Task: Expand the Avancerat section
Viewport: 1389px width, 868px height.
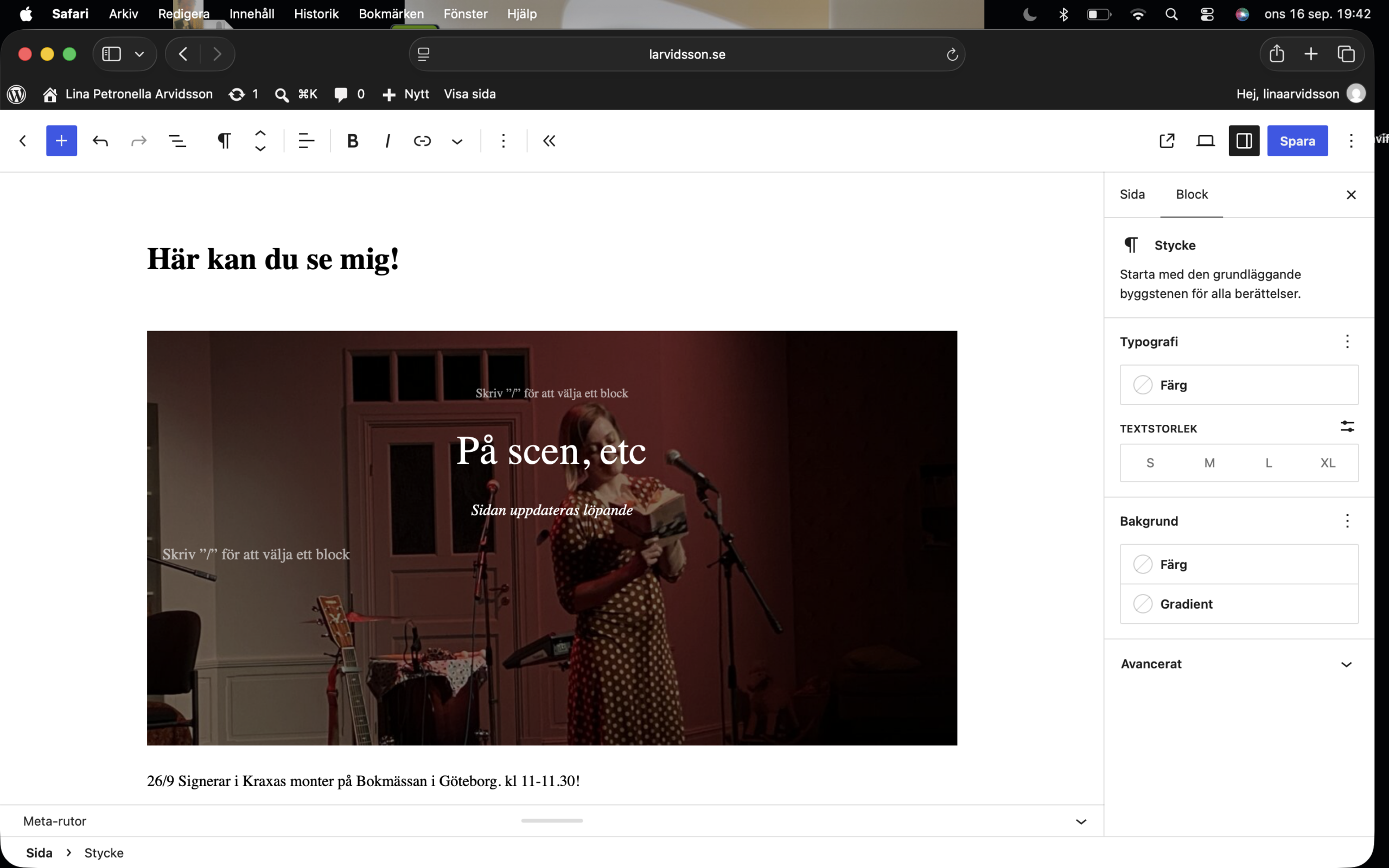Action: tap(1239, 664)
